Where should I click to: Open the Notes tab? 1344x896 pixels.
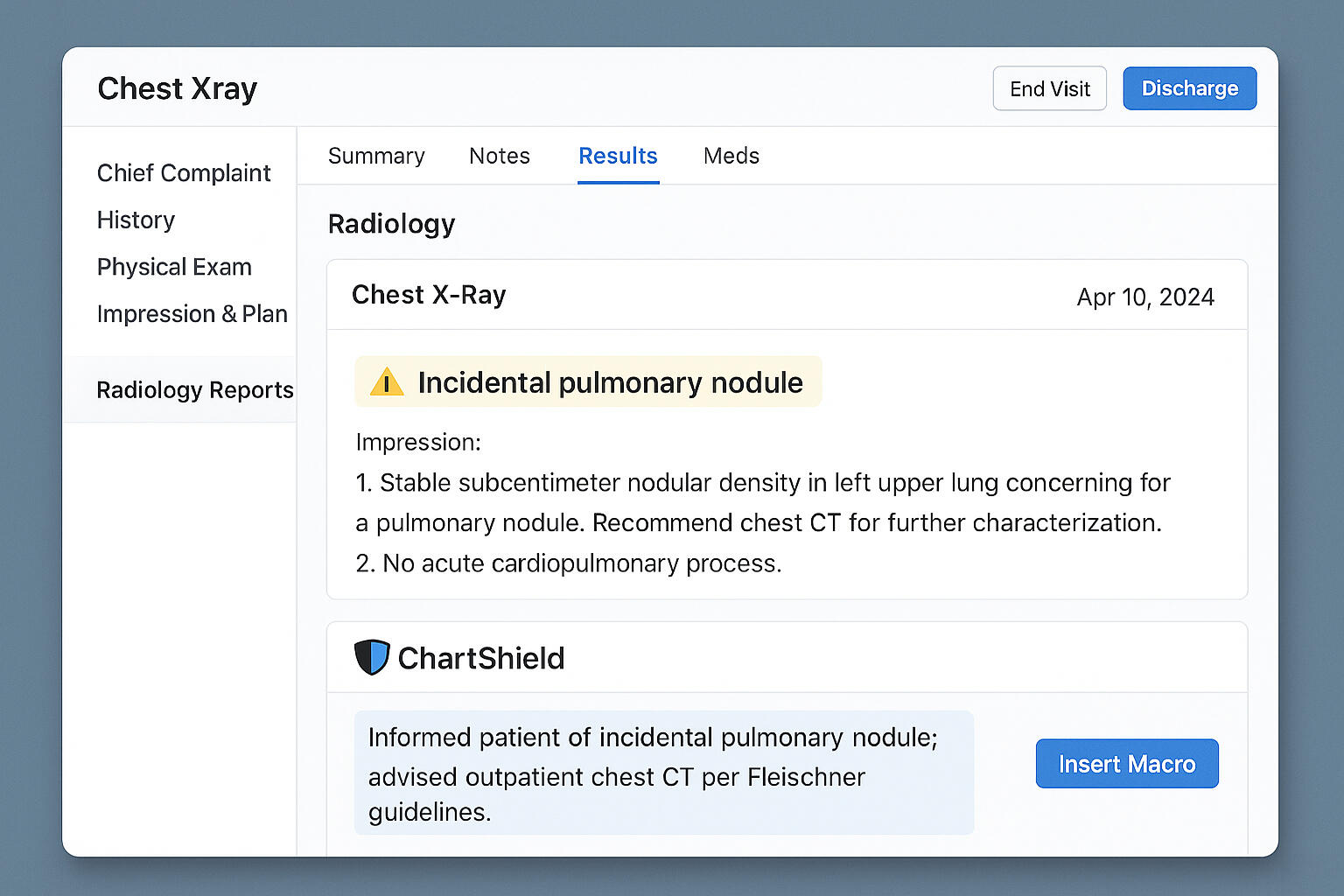tap(500, 156)
